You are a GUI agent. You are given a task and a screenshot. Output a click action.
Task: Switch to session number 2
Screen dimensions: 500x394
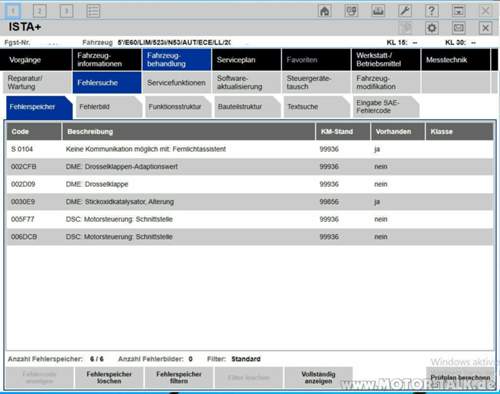pyautogui.click(x=40, y=11)
